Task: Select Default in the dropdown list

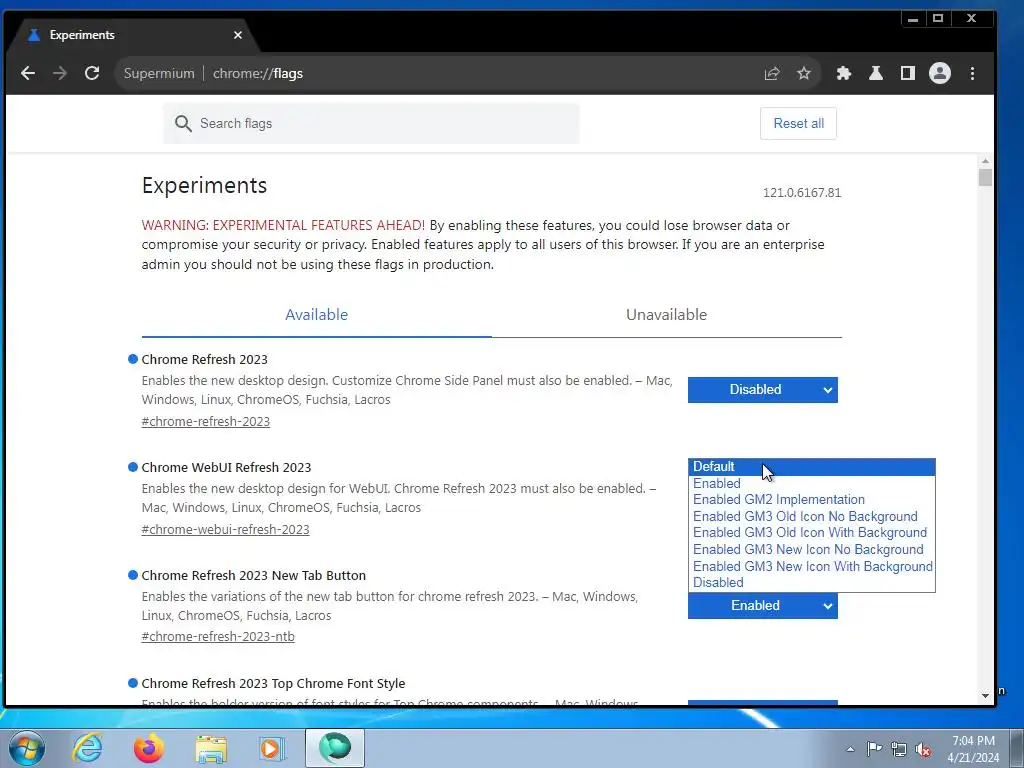Action: [812, 467]
